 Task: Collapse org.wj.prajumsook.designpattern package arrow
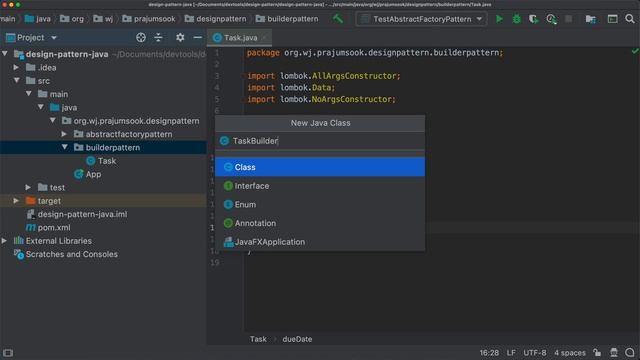53,121
